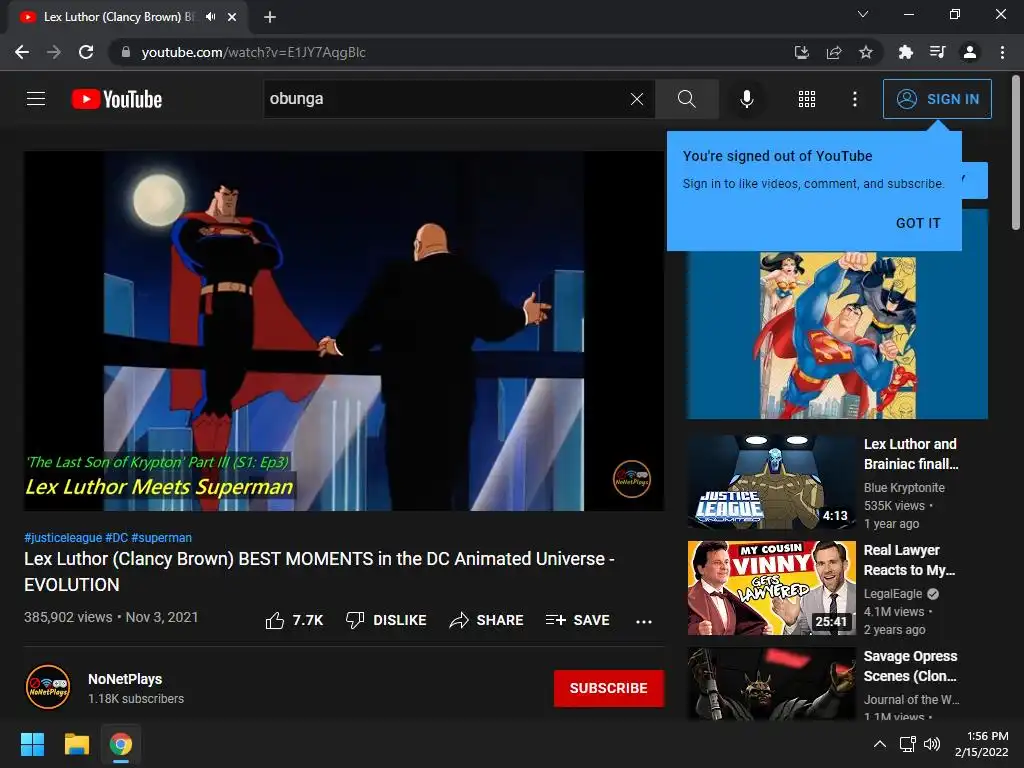Click the Chrome taskbar icon
The width and height of the screenshot is (1024, 768).
(x=121, y=744)
